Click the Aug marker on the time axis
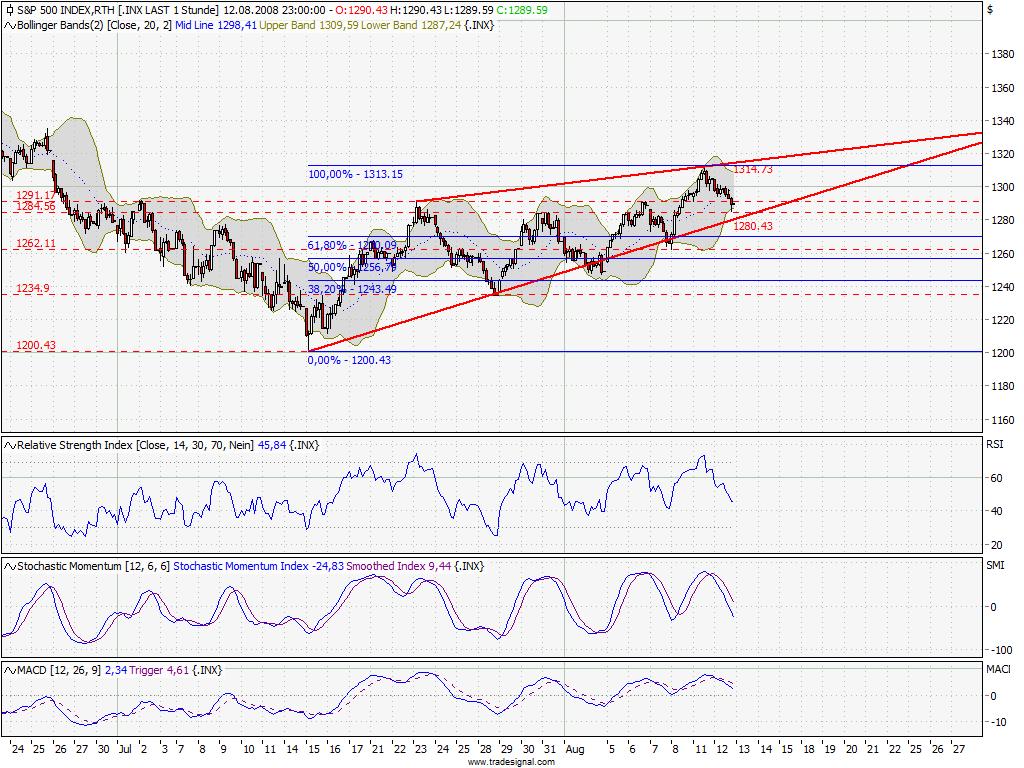Image resolution: width=1024 pixels, height=768 pixels. (x=574, y=747)
